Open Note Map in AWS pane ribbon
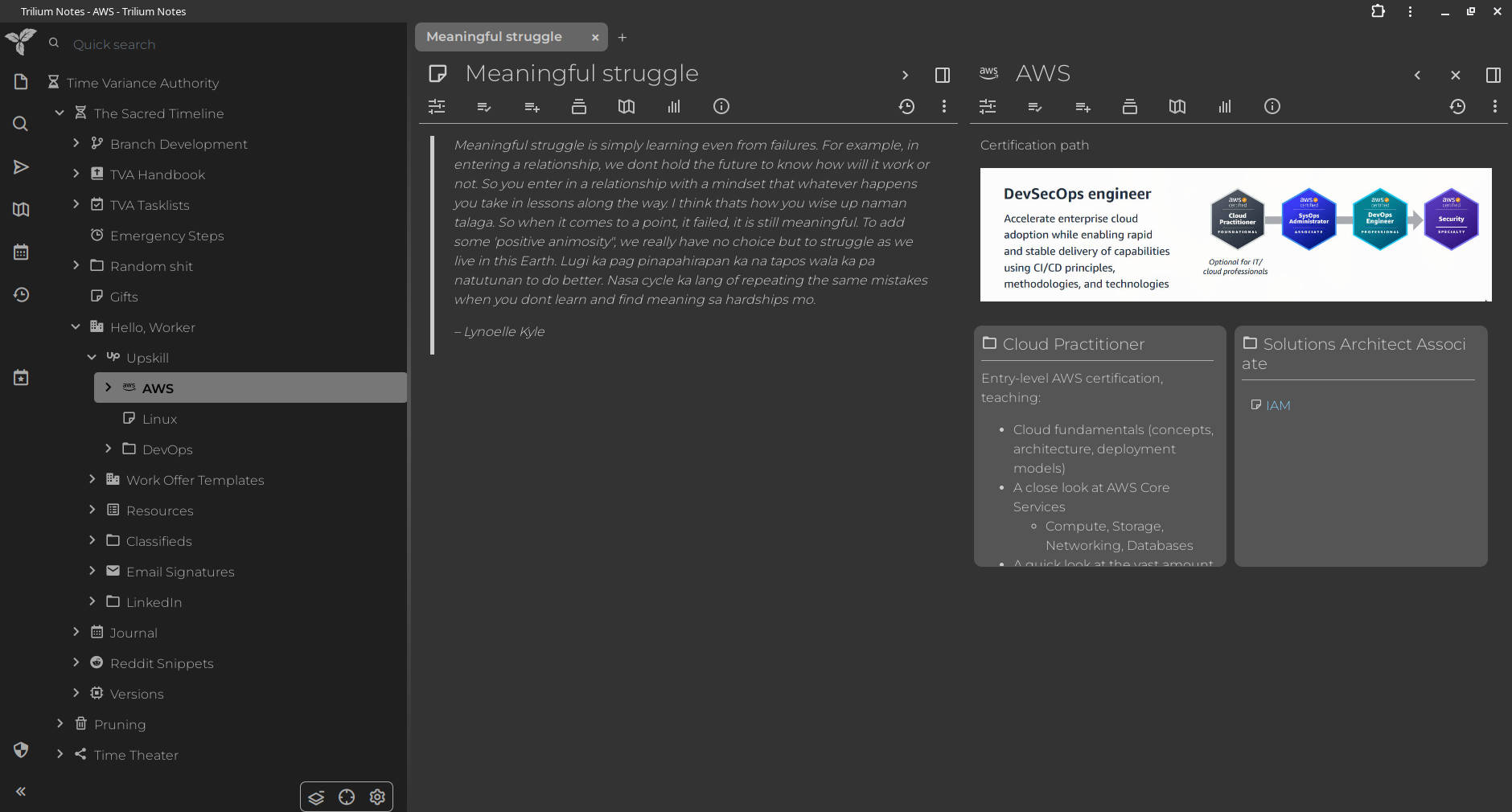1512x812 pixels. pos(1177,106)
